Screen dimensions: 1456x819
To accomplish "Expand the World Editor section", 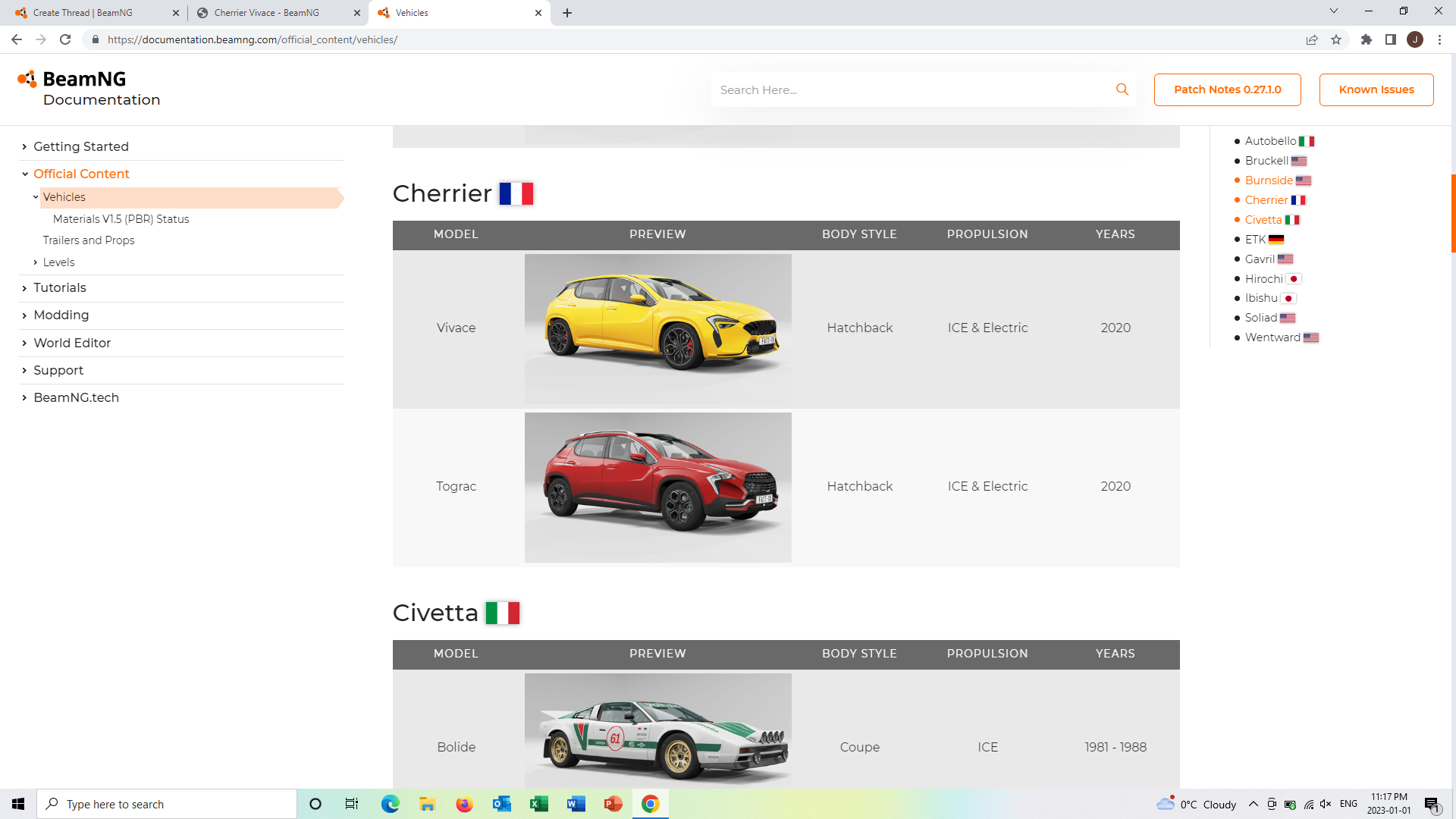I will (24, 343).
